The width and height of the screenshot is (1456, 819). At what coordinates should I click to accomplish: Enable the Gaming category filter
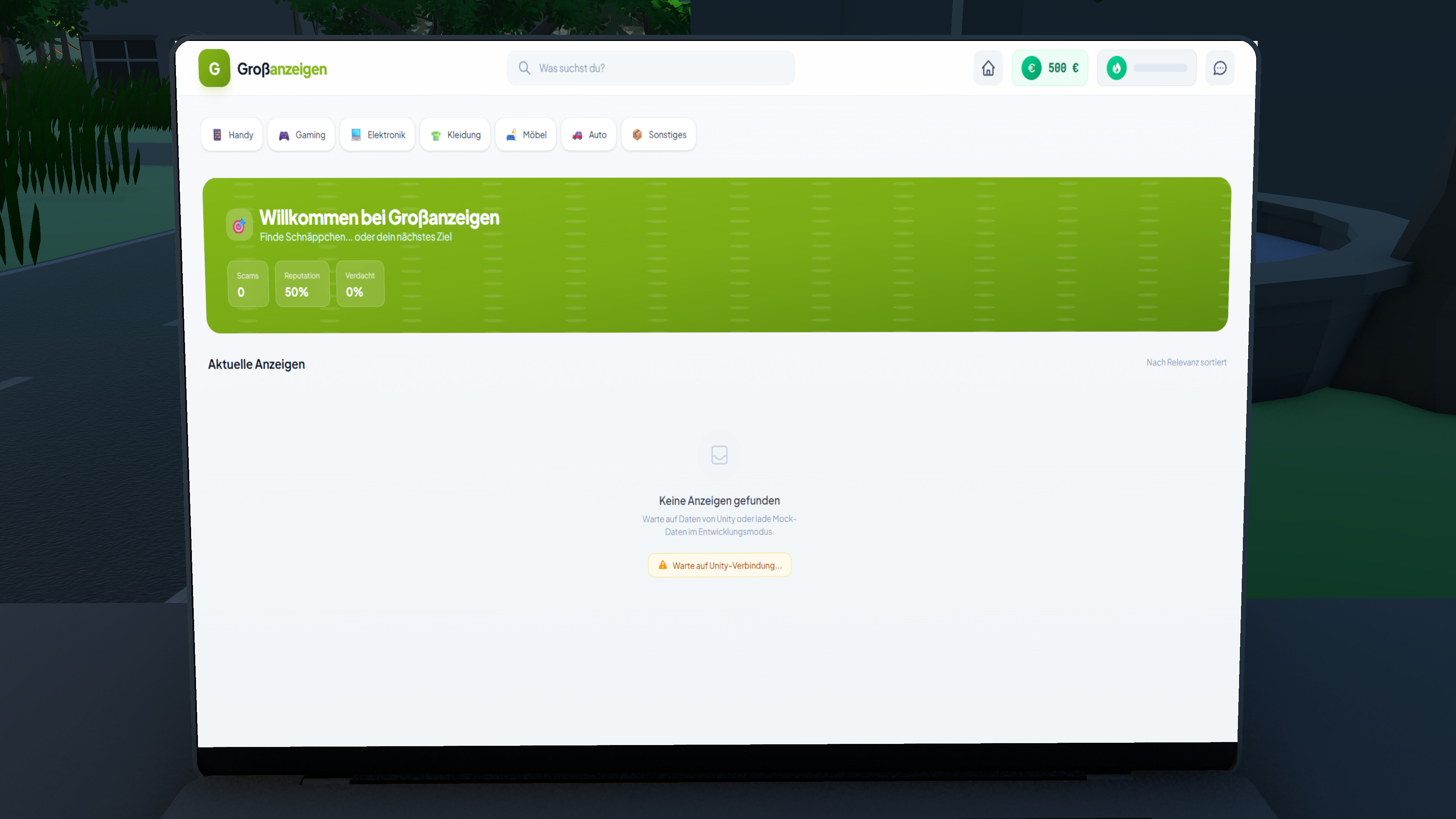(301, 135)
